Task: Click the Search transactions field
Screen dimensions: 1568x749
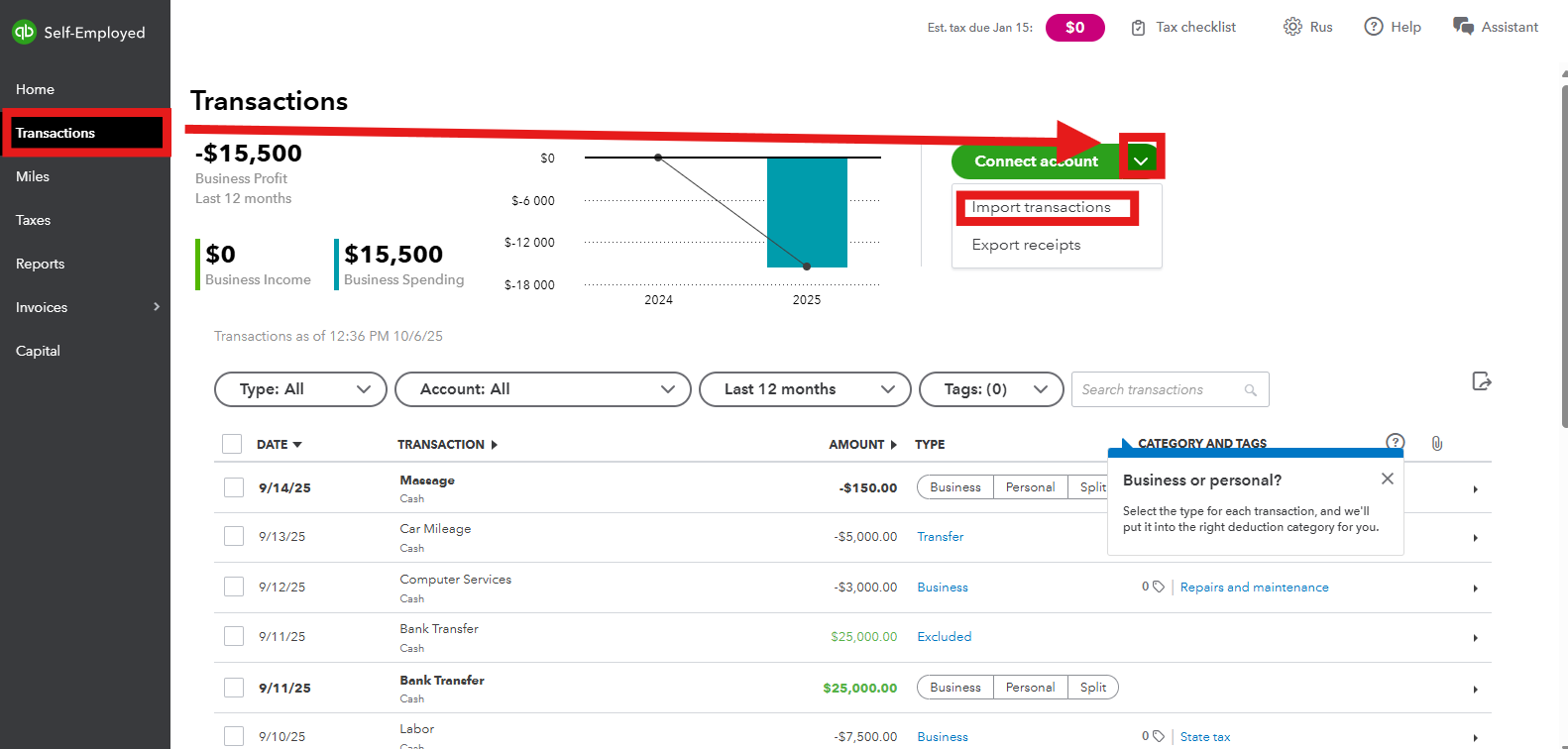Action: click(1160, 389)
